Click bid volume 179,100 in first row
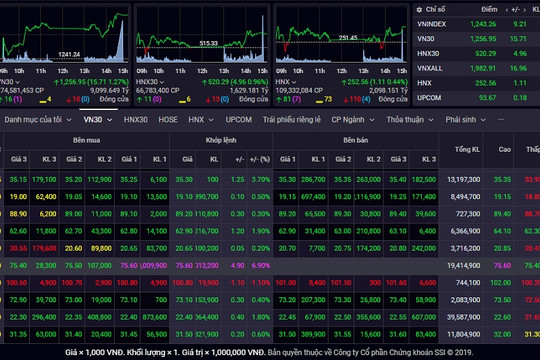This screenshot has width=540, height=360. [44, 179]
